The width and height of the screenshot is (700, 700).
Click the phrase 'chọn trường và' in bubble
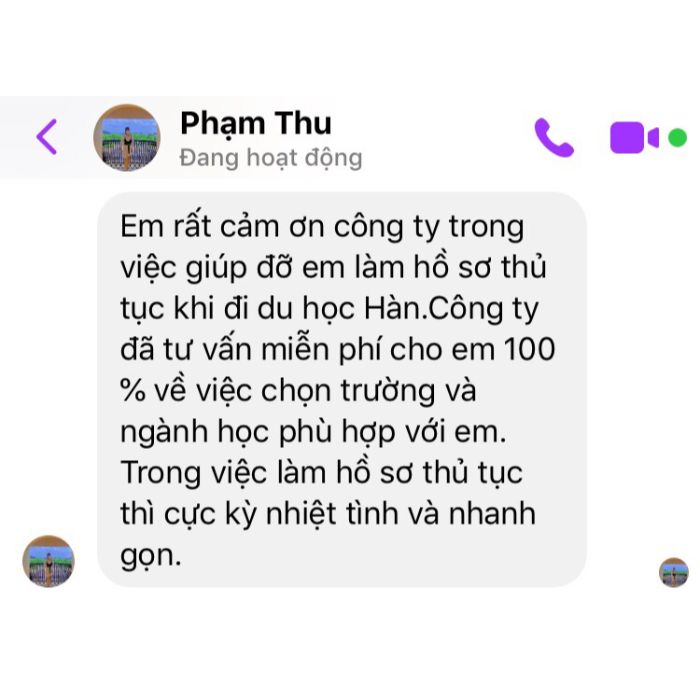[369, 391]
